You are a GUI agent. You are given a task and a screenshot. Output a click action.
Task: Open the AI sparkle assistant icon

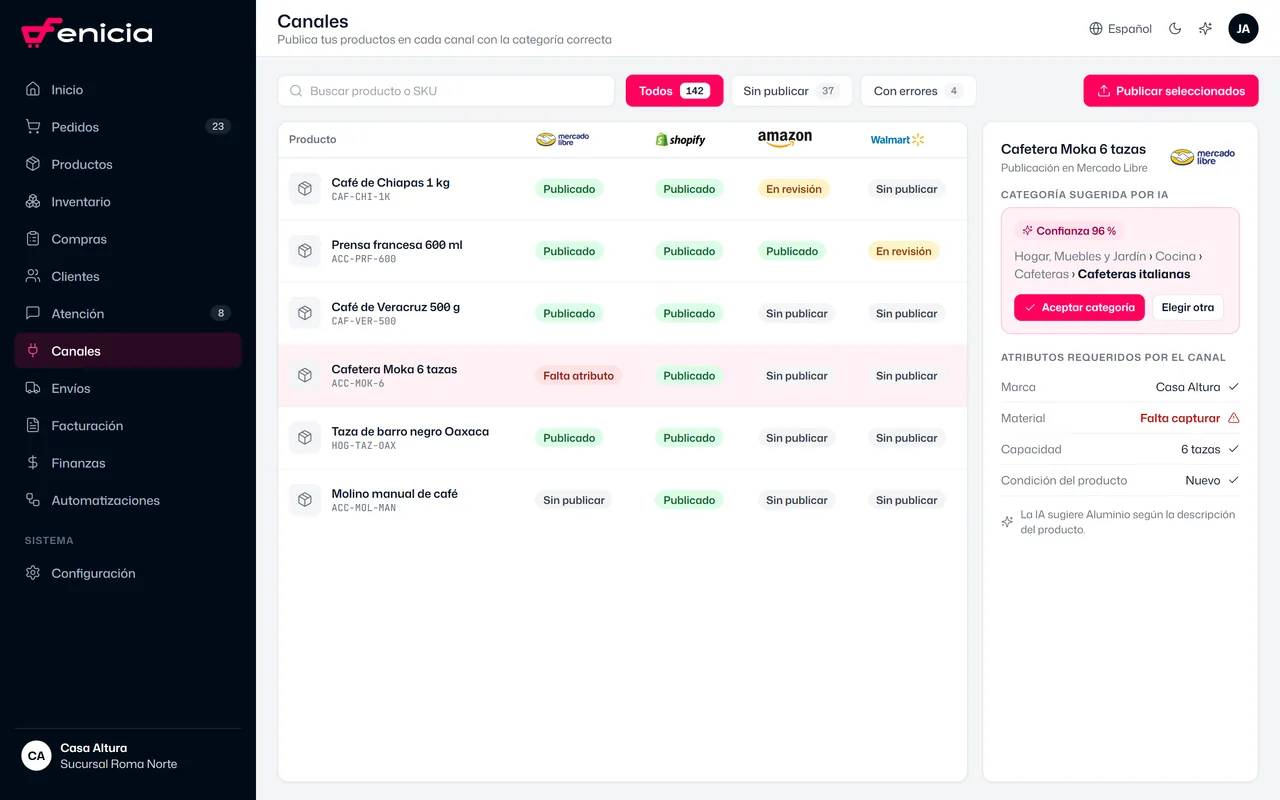1205,29
